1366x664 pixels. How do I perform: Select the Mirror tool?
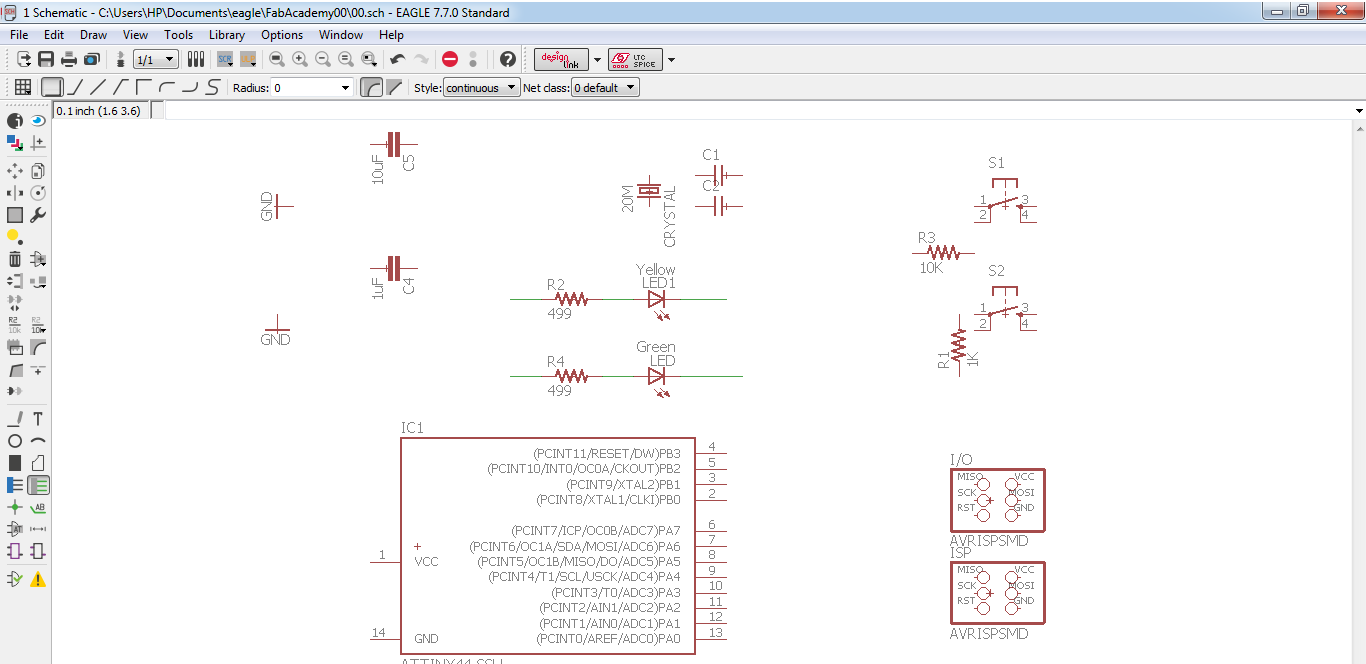[x=15, y=193]
